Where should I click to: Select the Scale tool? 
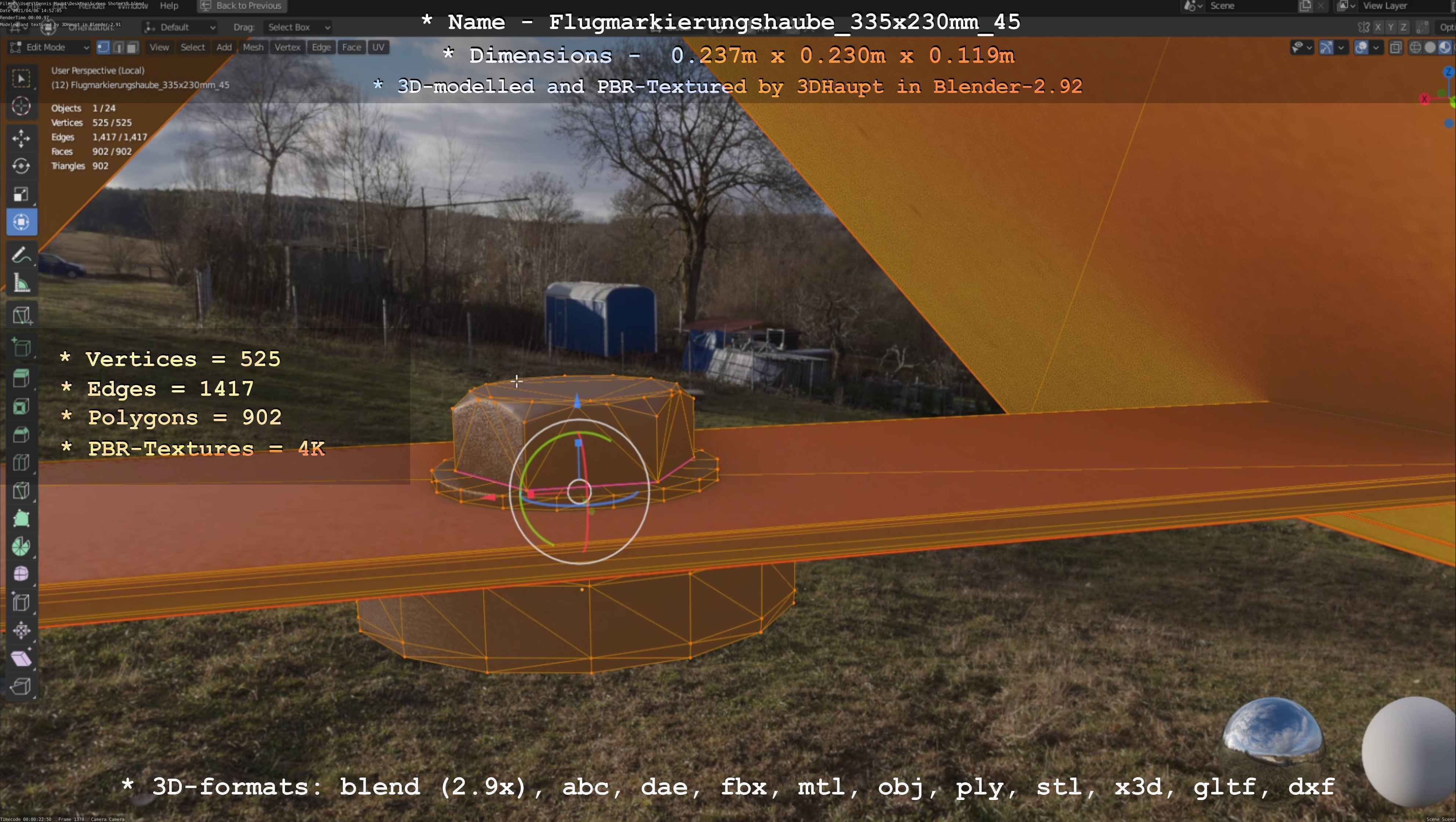click(x=21, y=194)
